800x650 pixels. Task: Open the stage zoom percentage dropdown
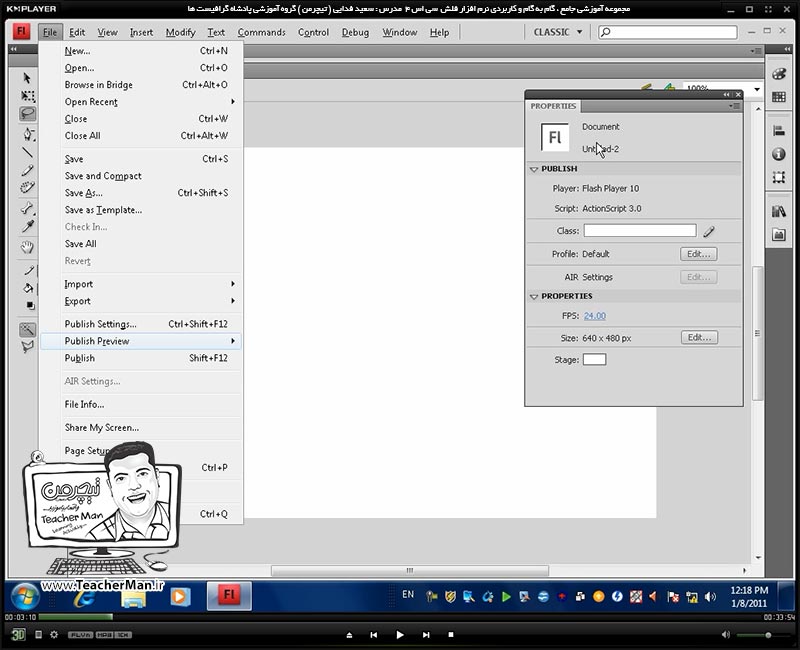click(757, 89)
